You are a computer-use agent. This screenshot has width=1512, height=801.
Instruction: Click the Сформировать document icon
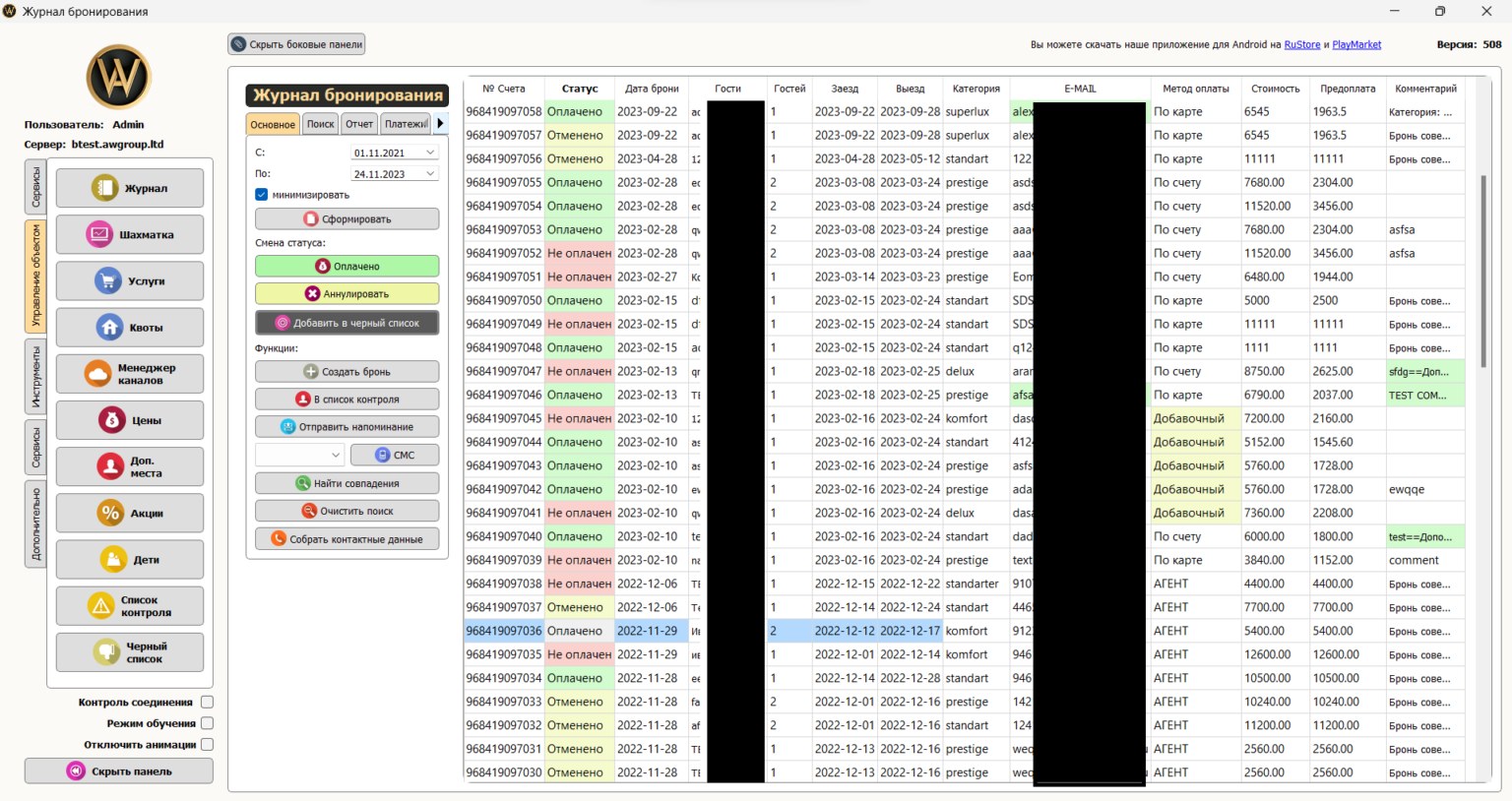click(311, 219)
